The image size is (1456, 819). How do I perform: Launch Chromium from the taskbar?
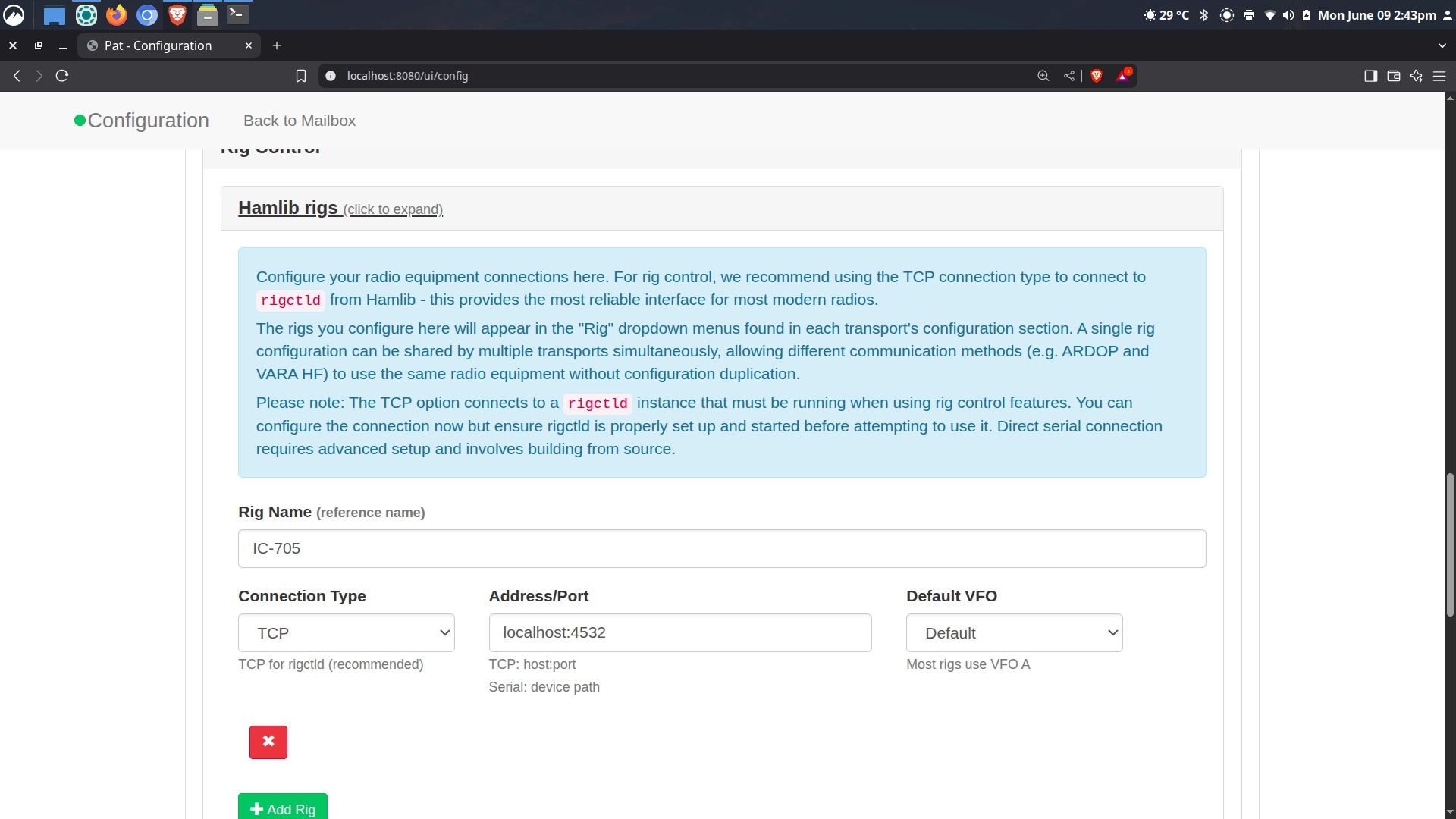pyautogui.click(x=147, y=15)
